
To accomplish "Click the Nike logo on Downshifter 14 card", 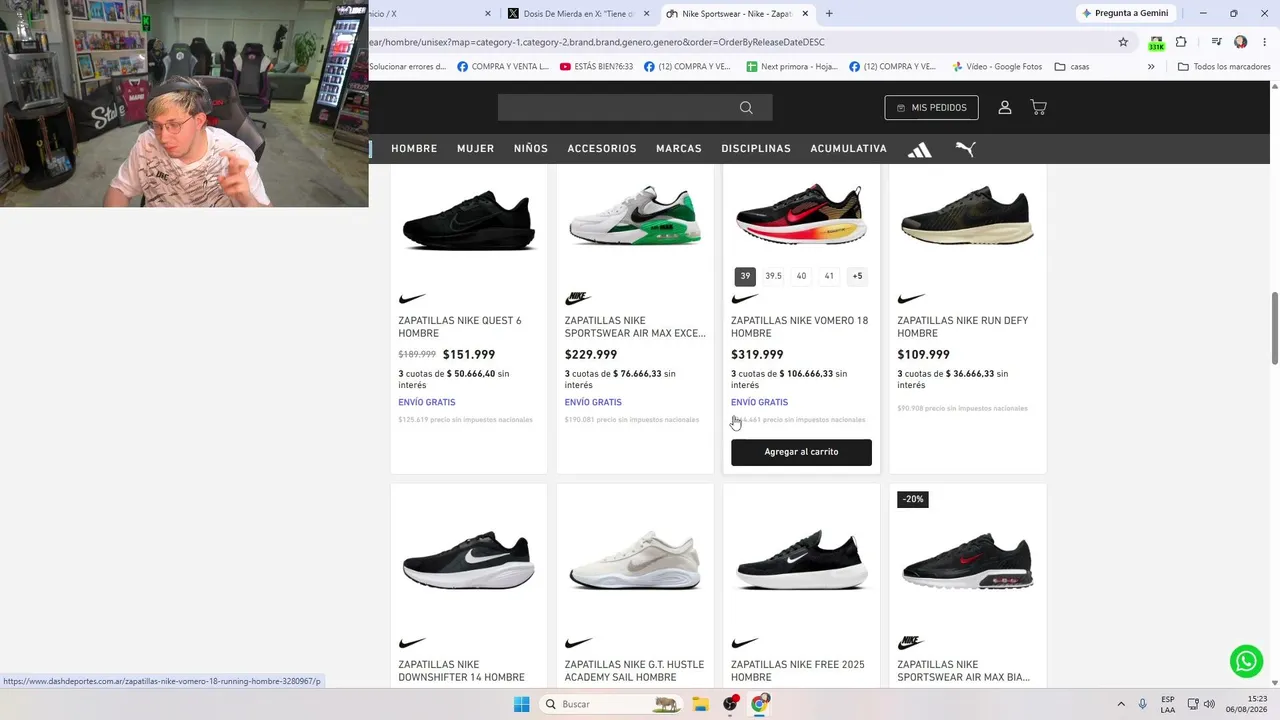I will point(412,643).
